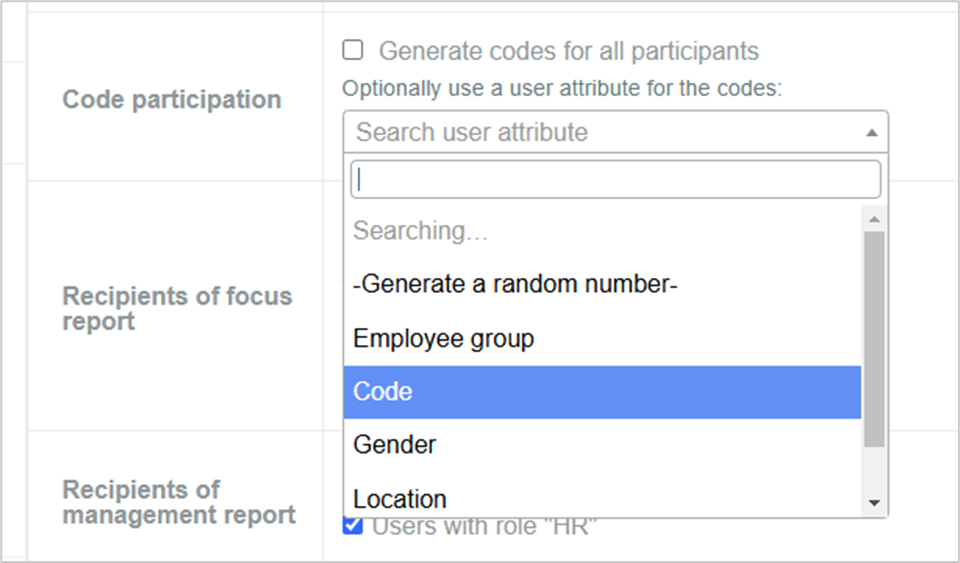The width and height of the screenshot is (960, 563).
Task: Click the scrollbar track below the thumb
Action: [x=874, y=469]
